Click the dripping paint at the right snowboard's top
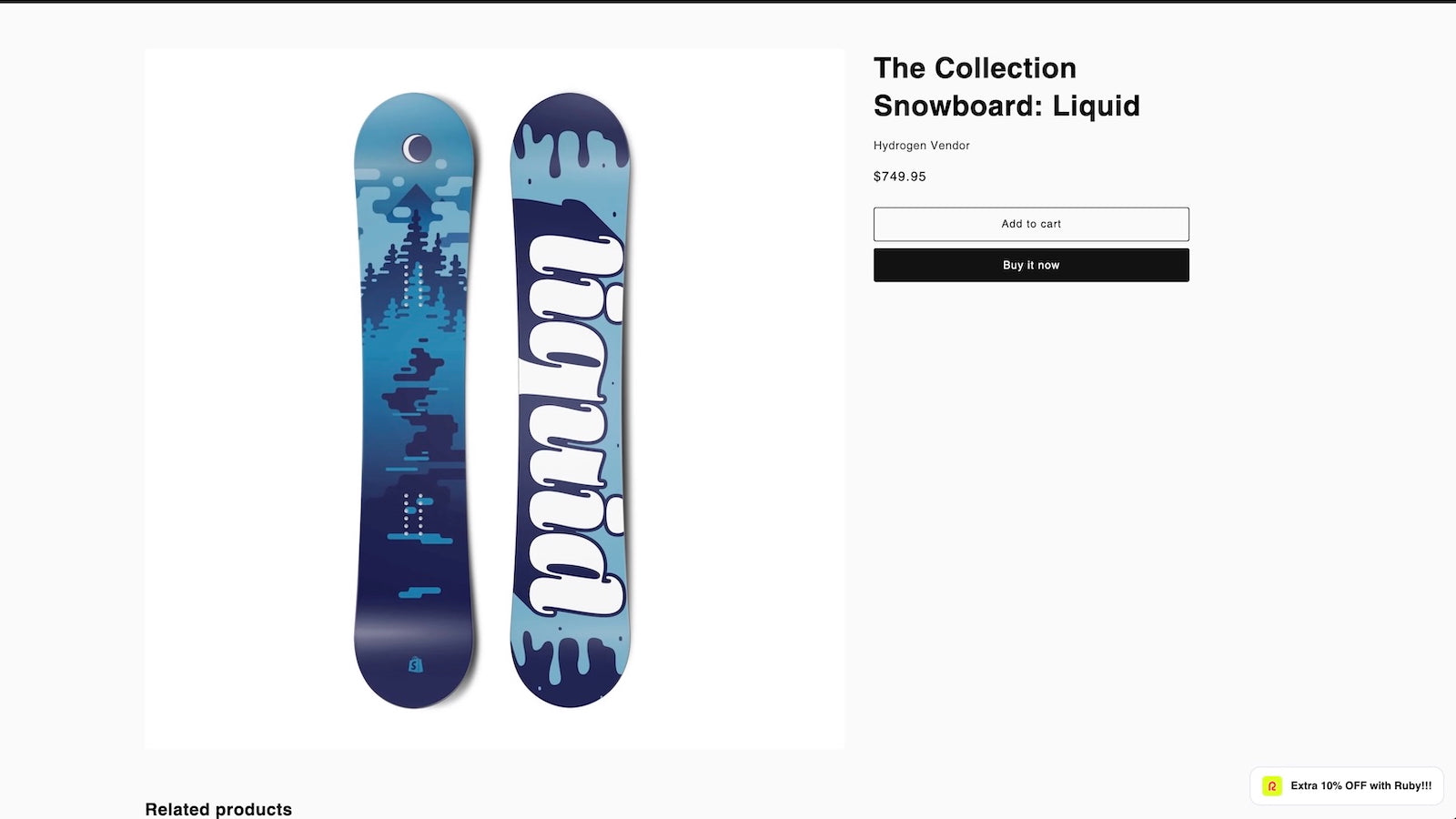 point(571,136)
